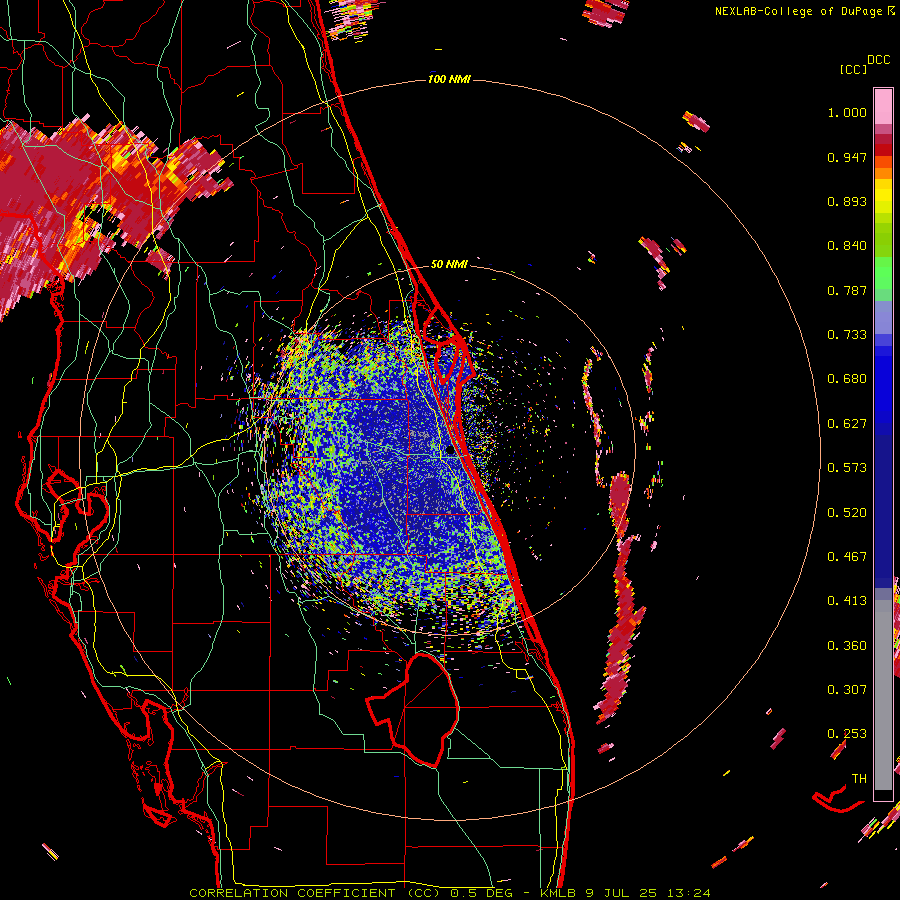The height and width of the screenshot is (900, 900).
Task: Click the TH threshold label
Action: pos(859,779)
